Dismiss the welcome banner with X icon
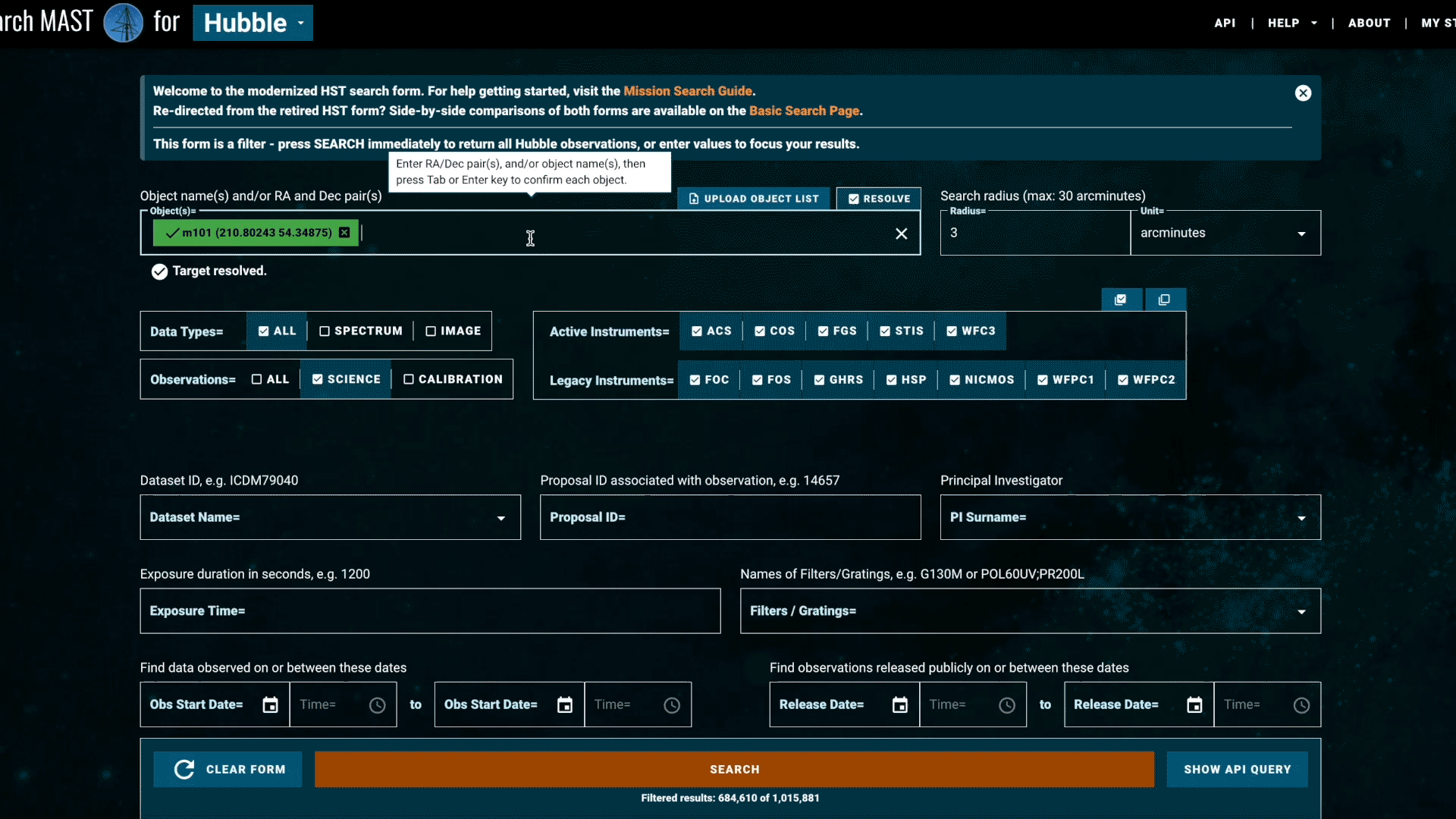This screenshot has height=819, width=1456. tap(1303, 93)
